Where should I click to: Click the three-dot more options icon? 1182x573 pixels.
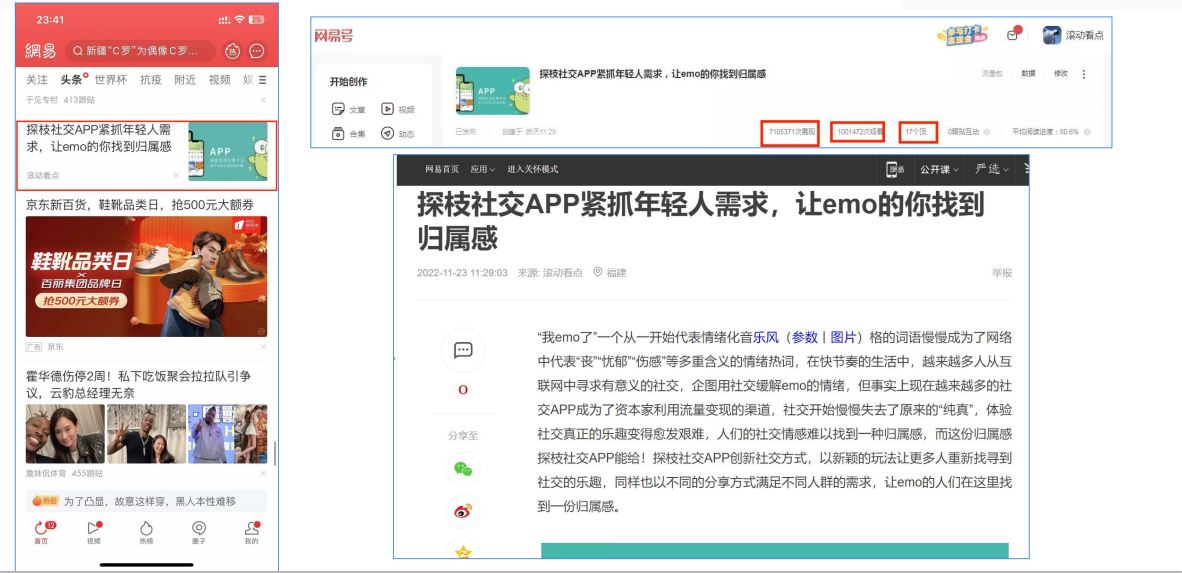tap(1083, 74)
